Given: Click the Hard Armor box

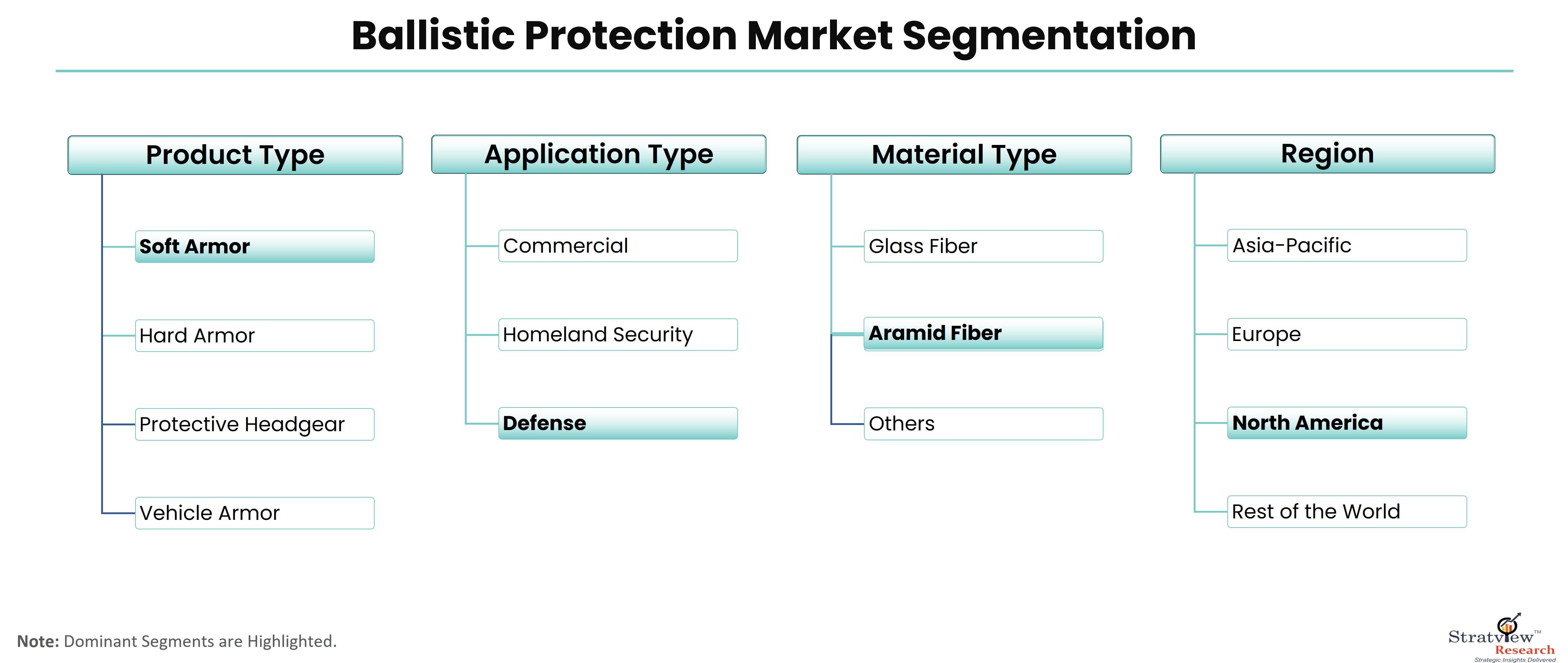Looking at the screenshot, I should pyautogui.click(x=255, y=336).
